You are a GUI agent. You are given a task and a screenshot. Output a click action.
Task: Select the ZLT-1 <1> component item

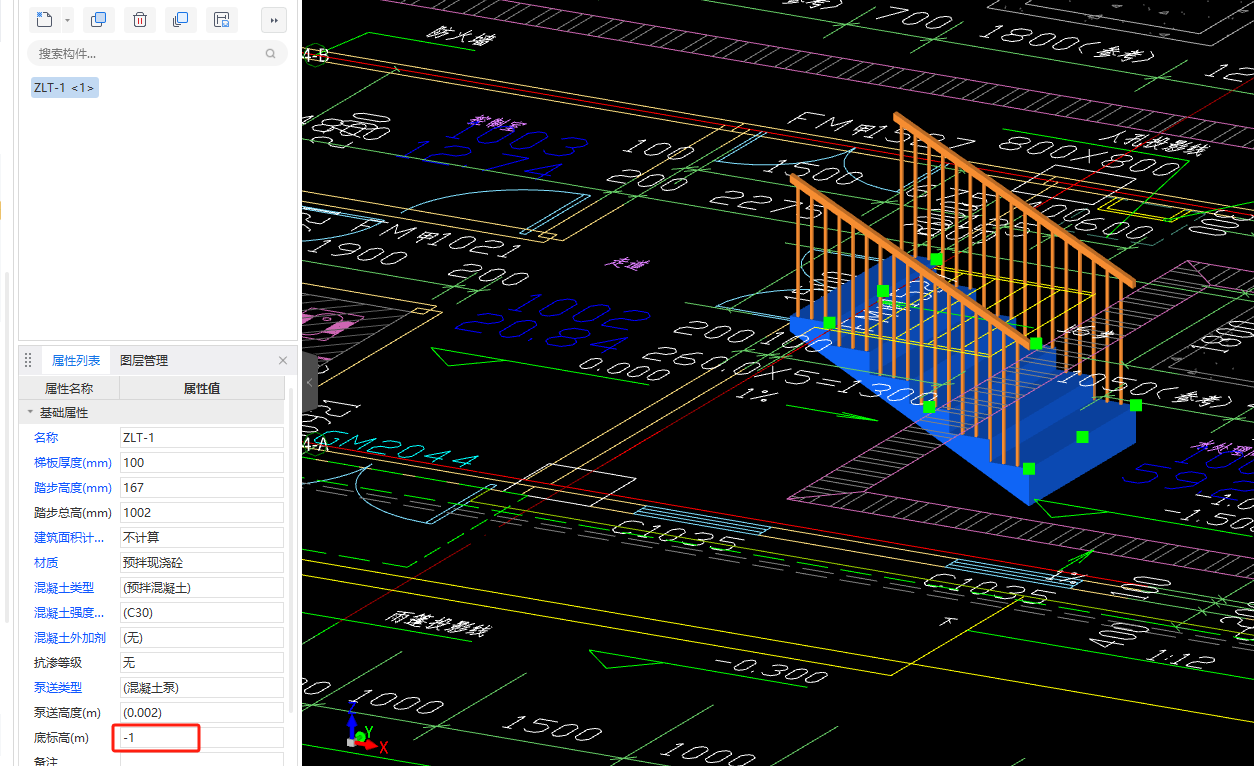click(x=64, y=88)
